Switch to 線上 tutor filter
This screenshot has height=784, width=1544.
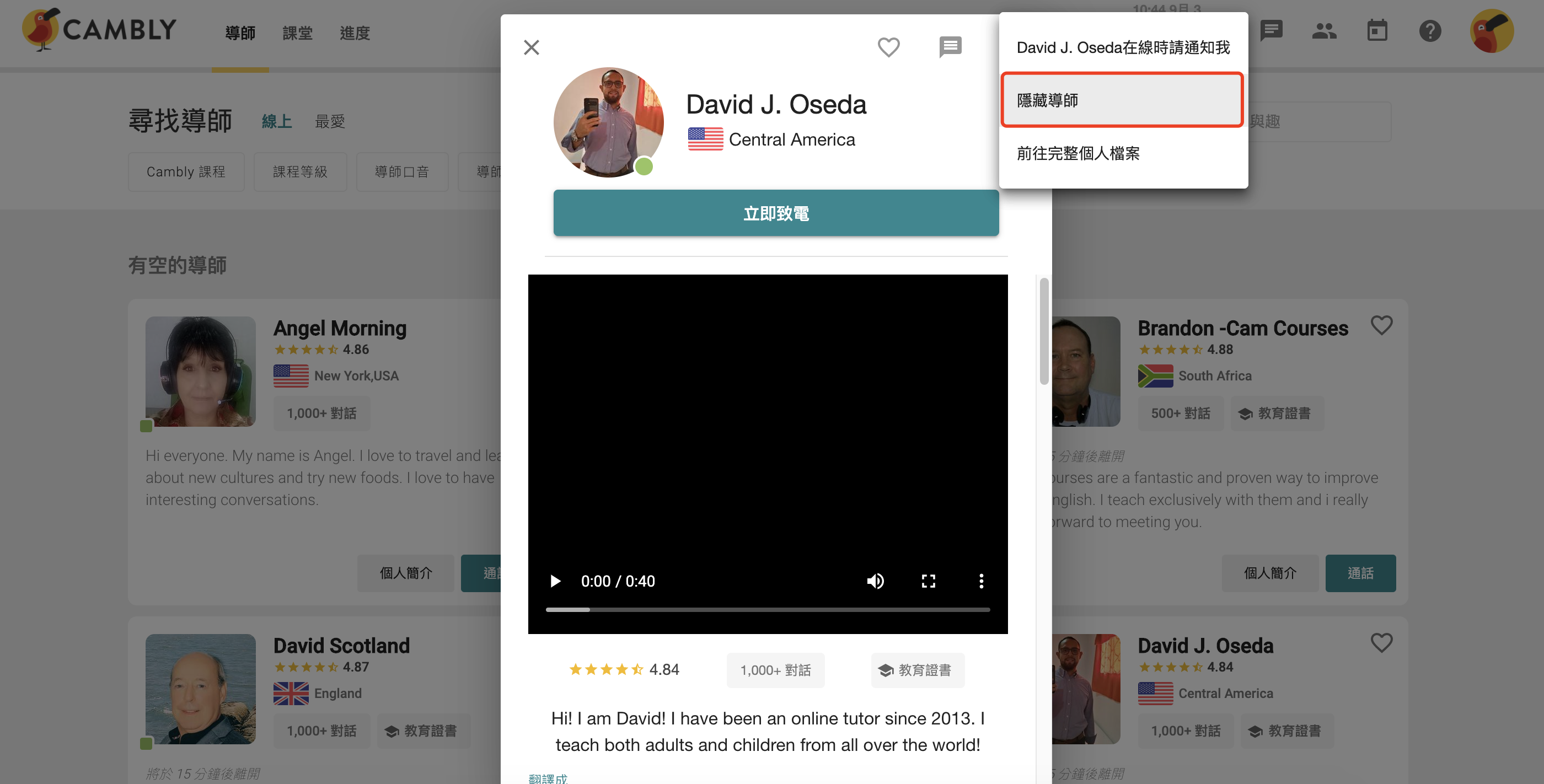click(277, 122)
